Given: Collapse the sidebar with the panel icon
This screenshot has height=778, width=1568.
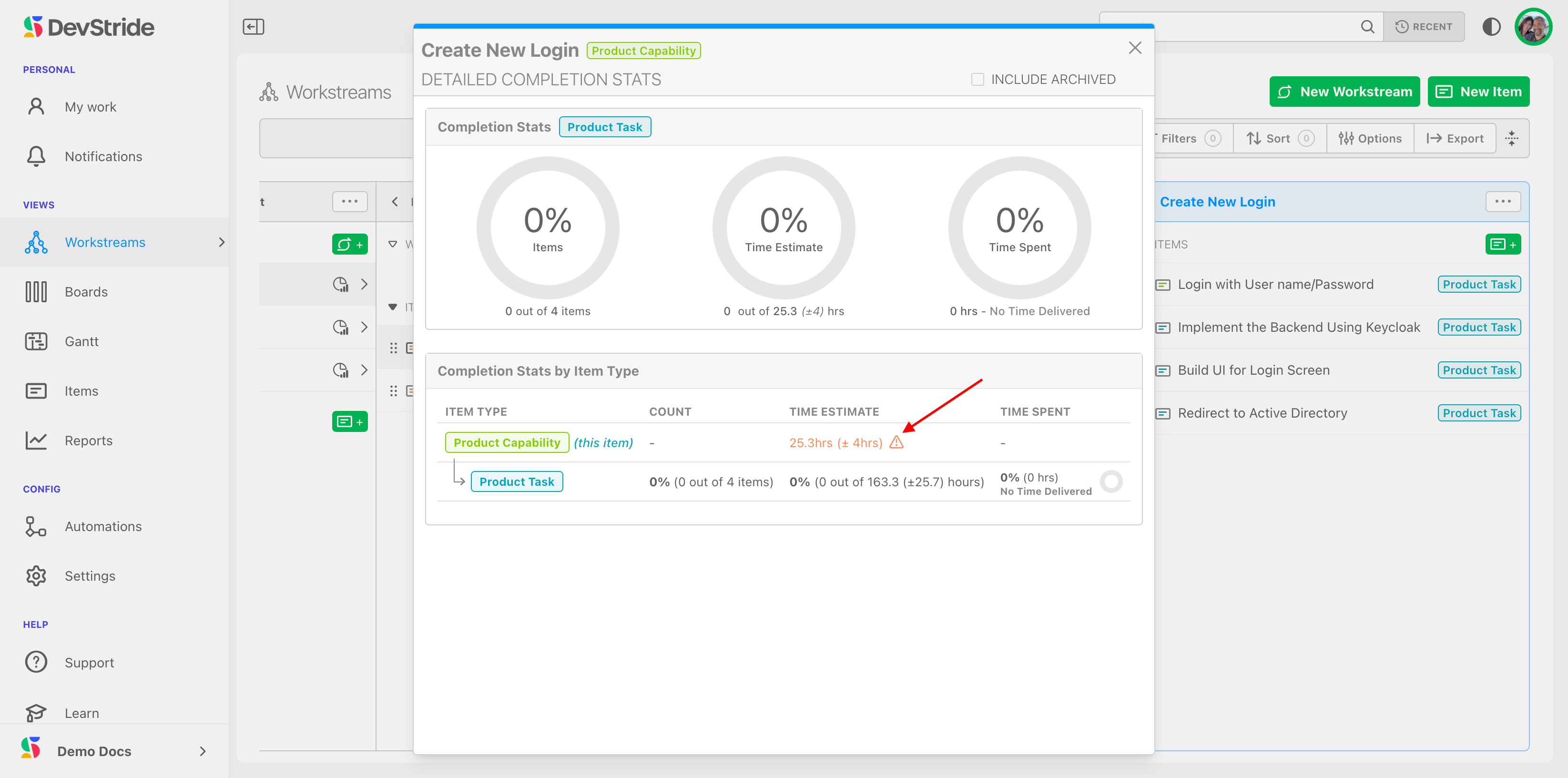Looking at the screenshot, I should point(253,27).
